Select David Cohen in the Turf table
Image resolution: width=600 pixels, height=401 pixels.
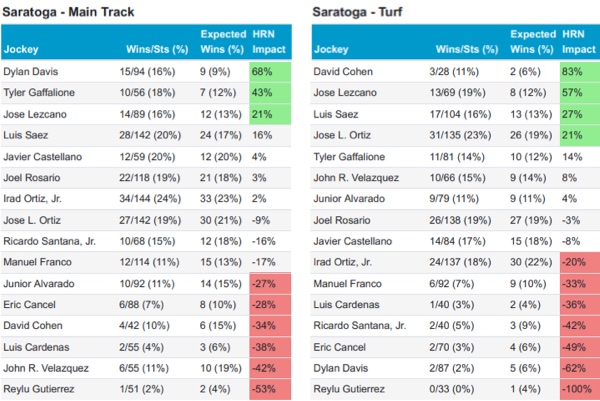click(x=341, y=71)
